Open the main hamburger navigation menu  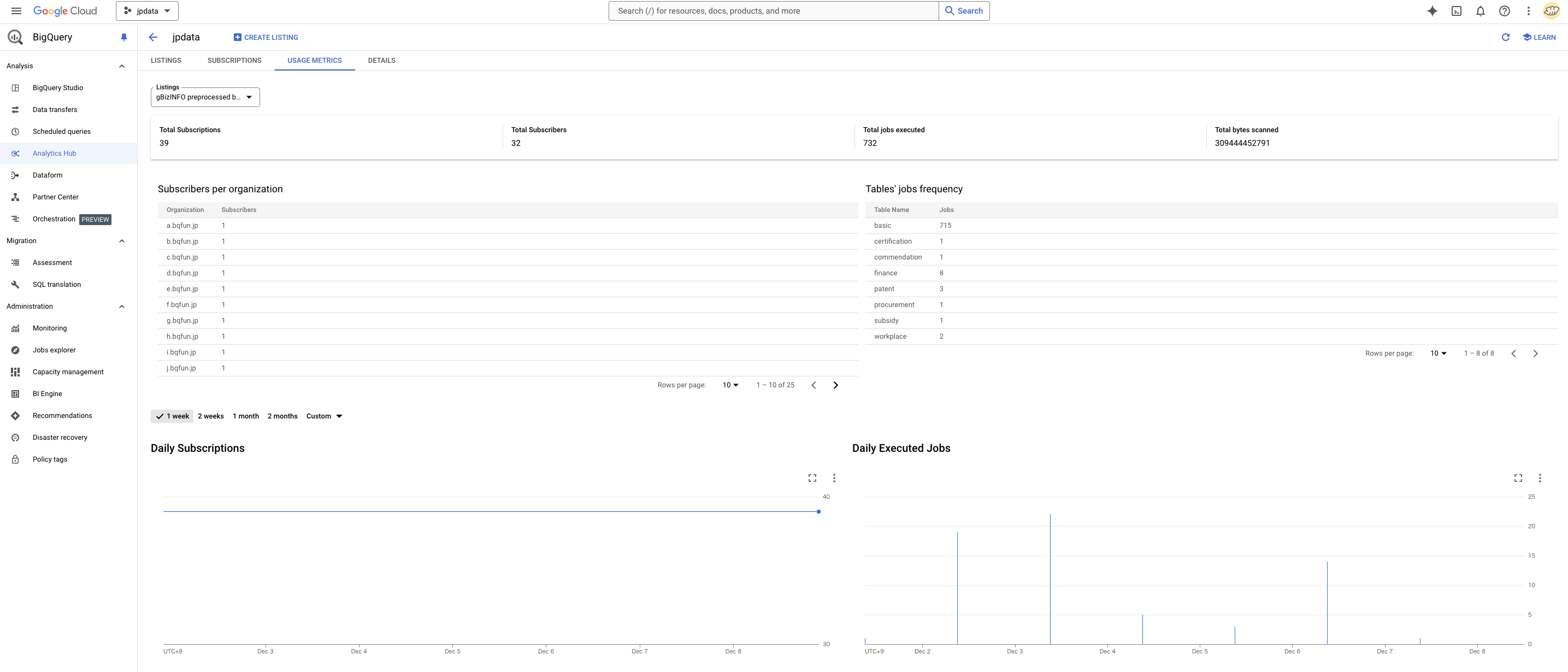click(16, 11)
